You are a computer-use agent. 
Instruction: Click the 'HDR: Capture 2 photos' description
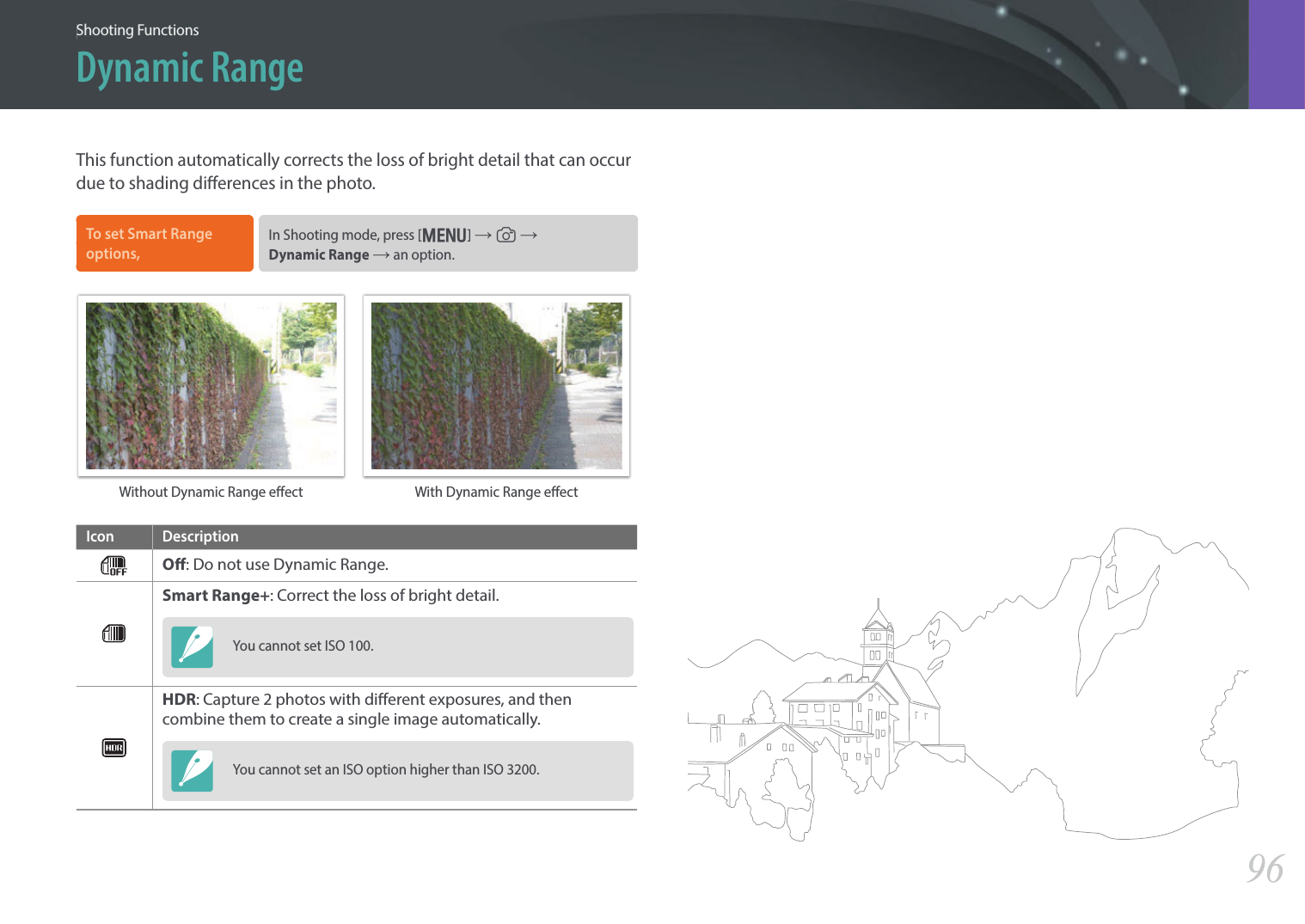pyautogui.click(x=367, y=709)
